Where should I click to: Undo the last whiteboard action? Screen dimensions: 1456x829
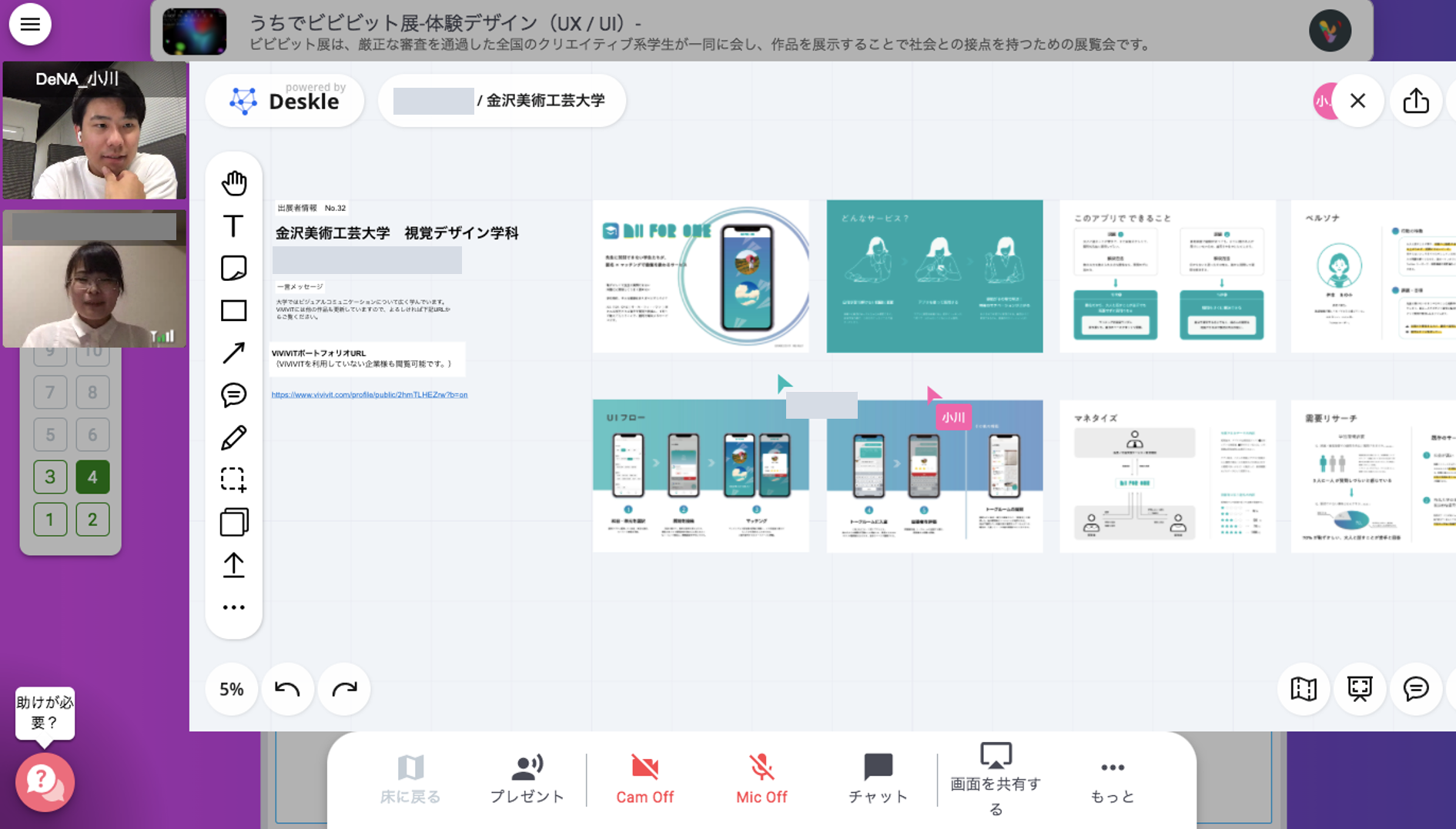[287, 689]
